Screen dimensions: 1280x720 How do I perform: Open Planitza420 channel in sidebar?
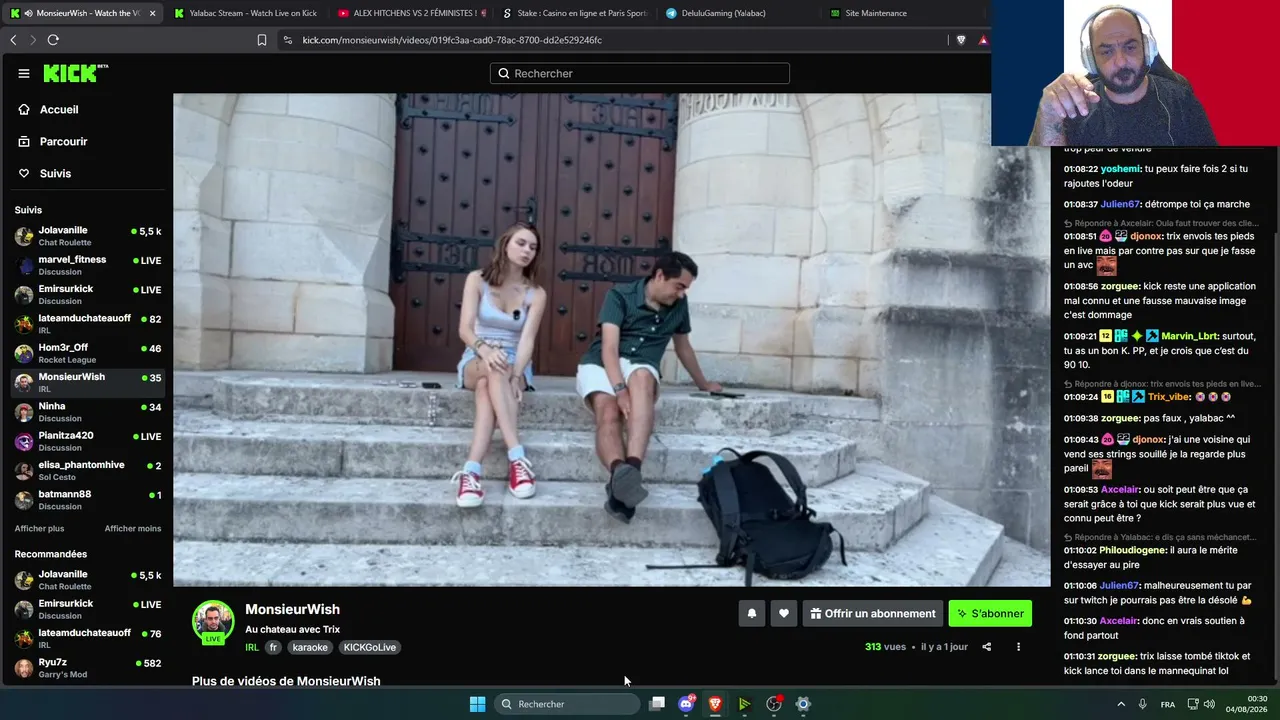88,441
